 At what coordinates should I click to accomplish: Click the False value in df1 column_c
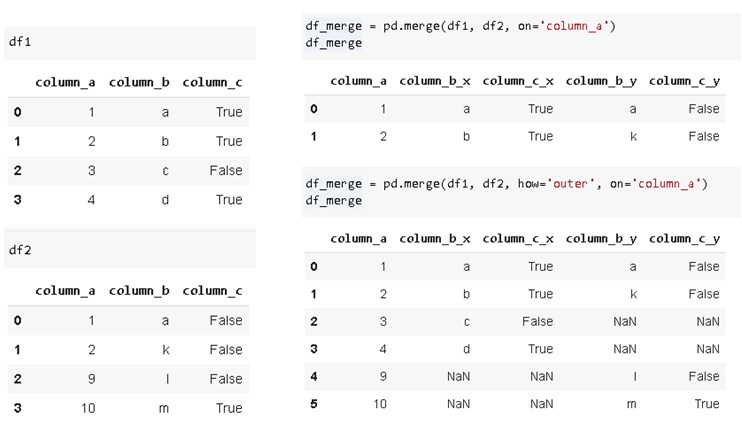point(226,171)
